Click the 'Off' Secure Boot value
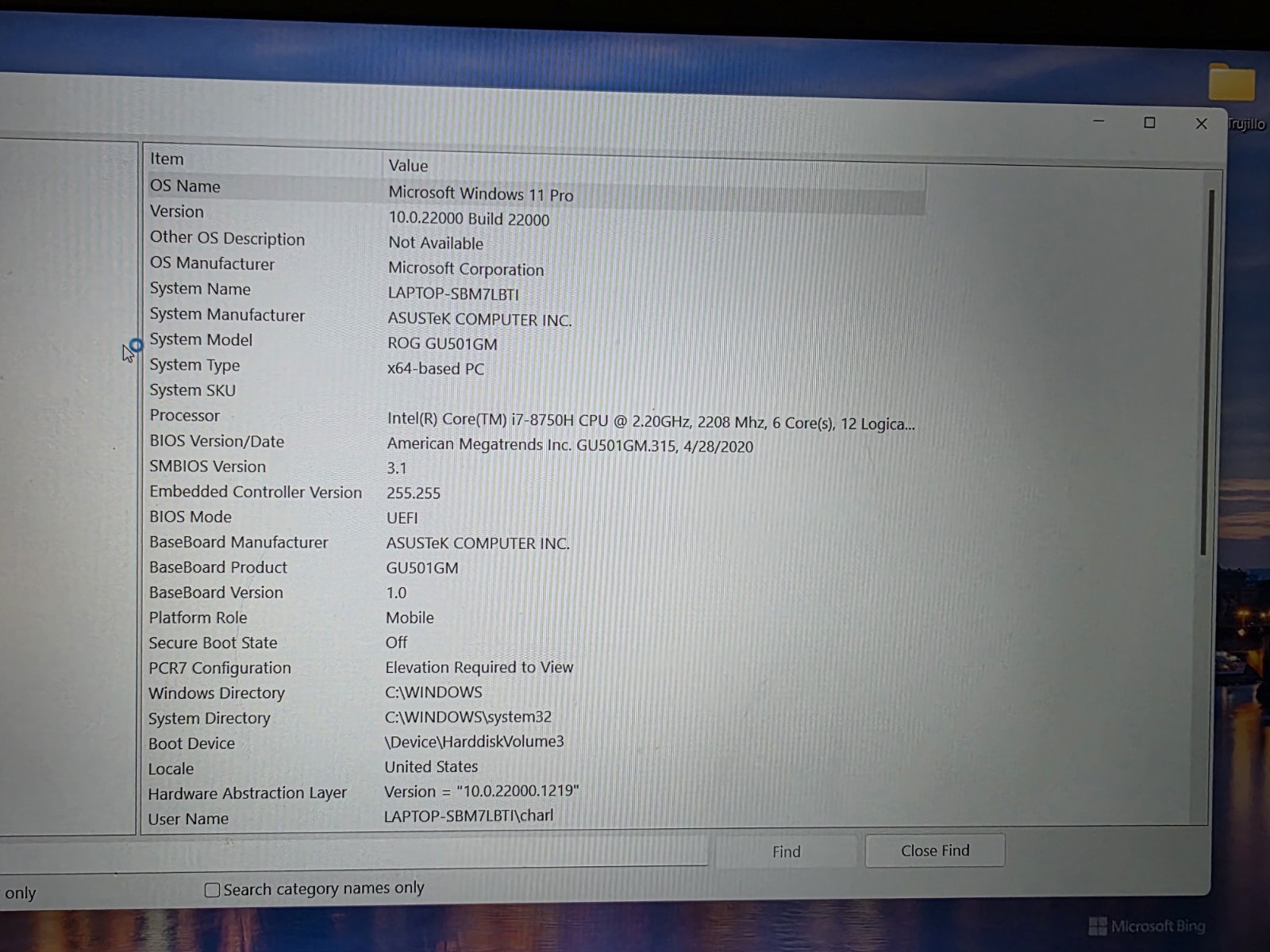This screenshot has width=1270, height=952. click(396, 643)
